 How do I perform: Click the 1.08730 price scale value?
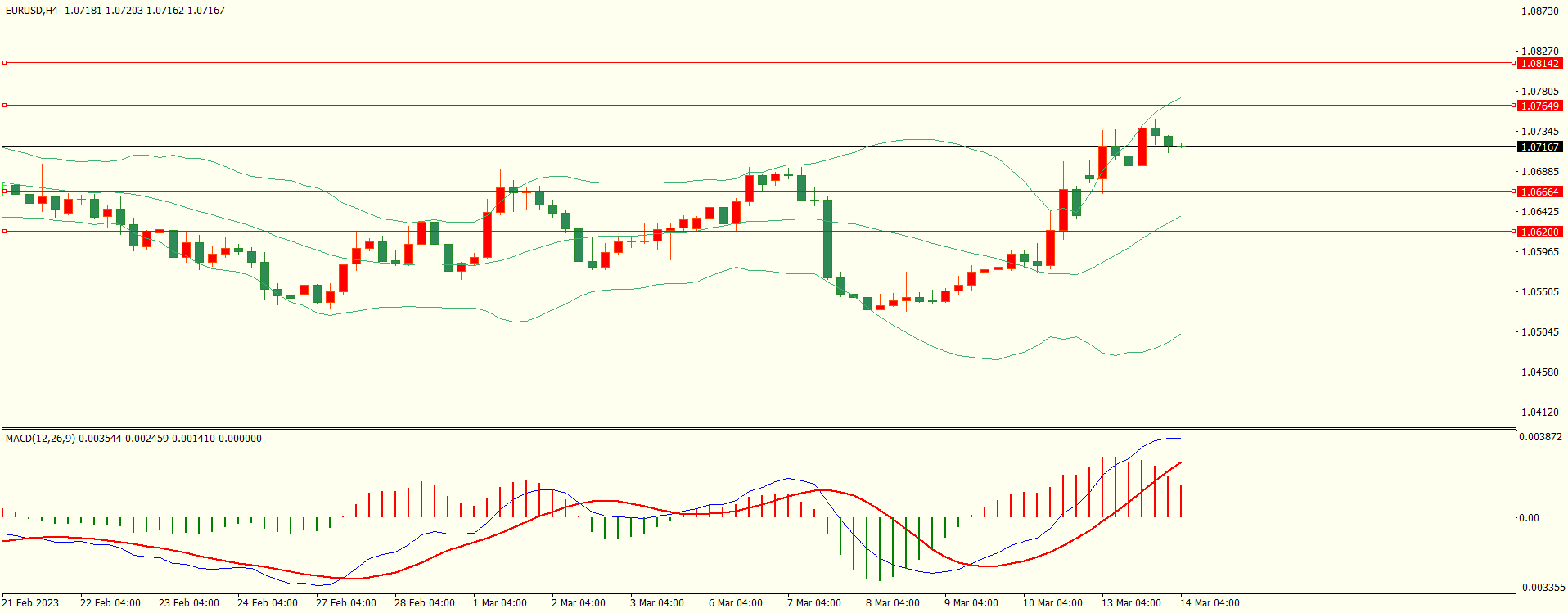pos(1539,11)
